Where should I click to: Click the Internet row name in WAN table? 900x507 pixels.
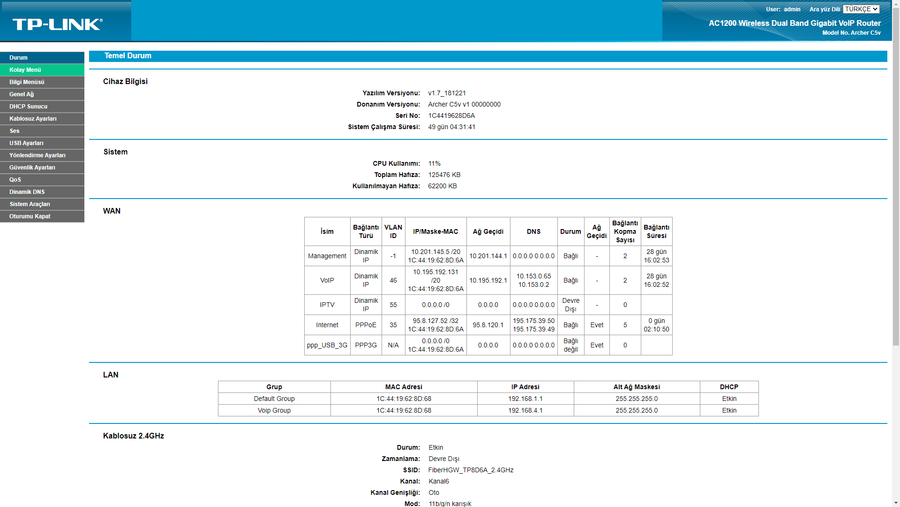(x=327, y=325)
